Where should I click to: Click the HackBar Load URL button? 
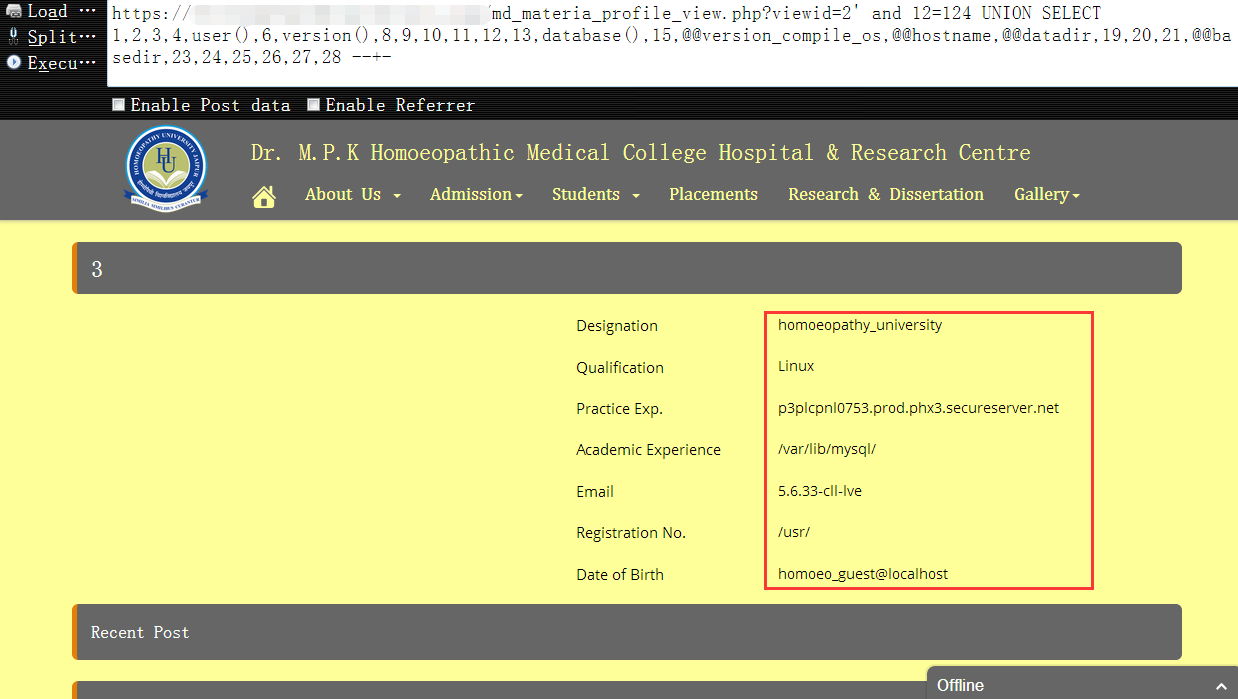[x=52, y=12]
